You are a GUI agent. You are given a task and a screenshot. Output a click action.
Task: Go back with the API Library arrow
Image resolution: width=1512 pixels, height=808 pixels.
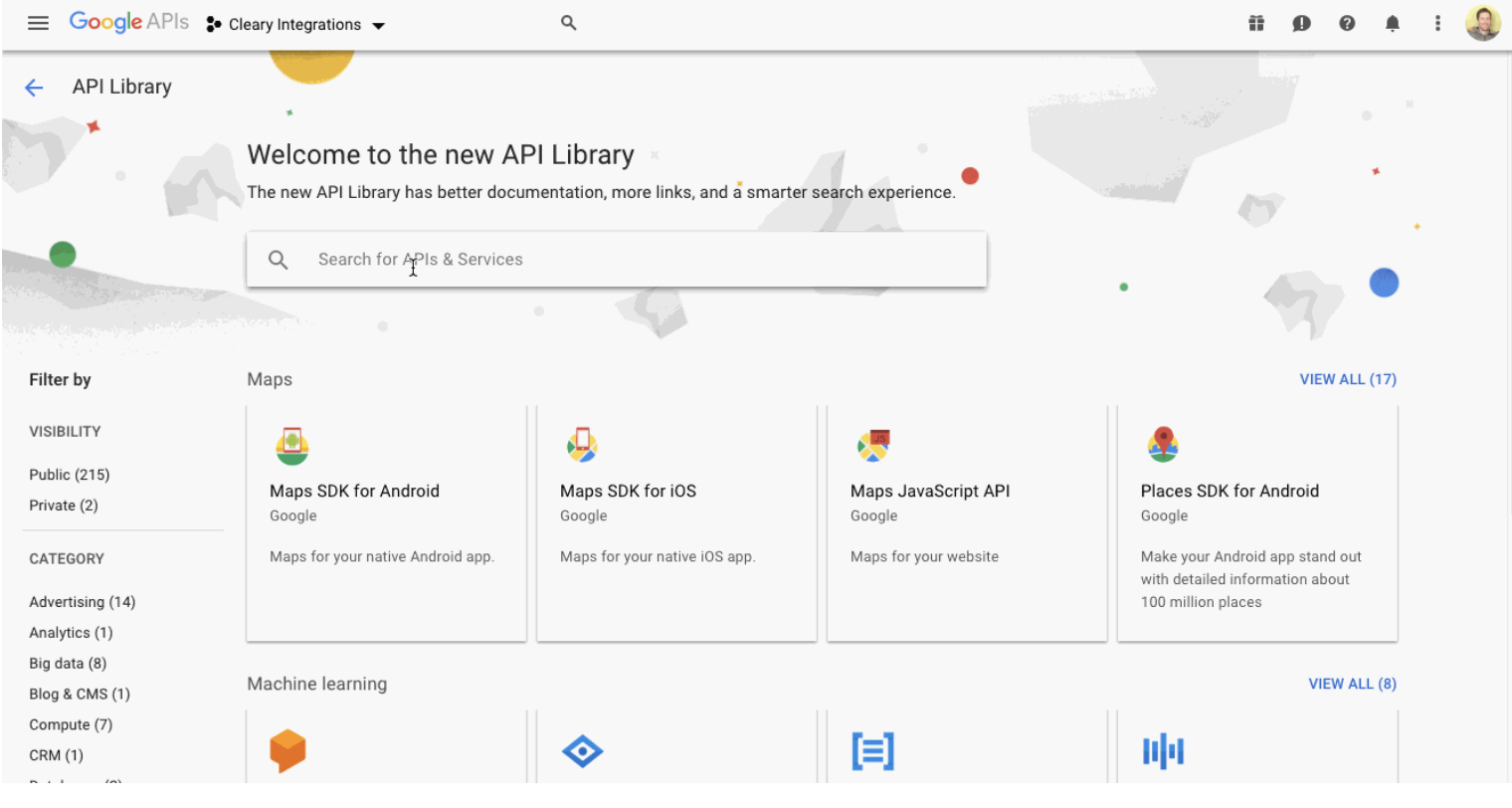tap(34, 88)
